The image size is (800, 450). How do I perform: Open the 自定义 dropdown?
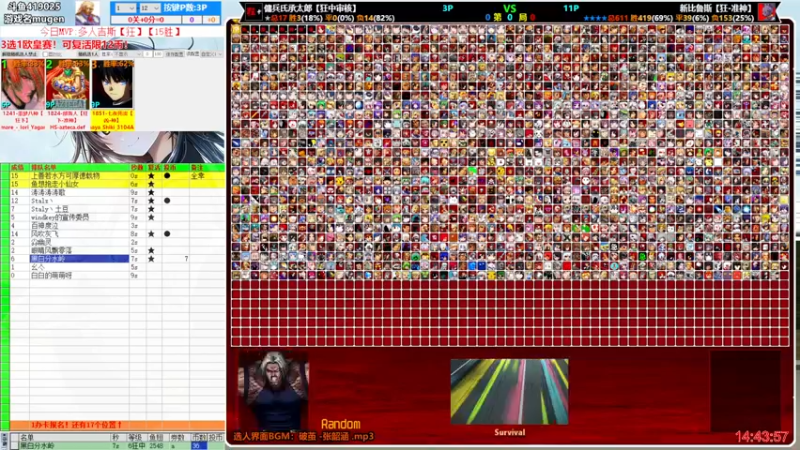(211, 54)
